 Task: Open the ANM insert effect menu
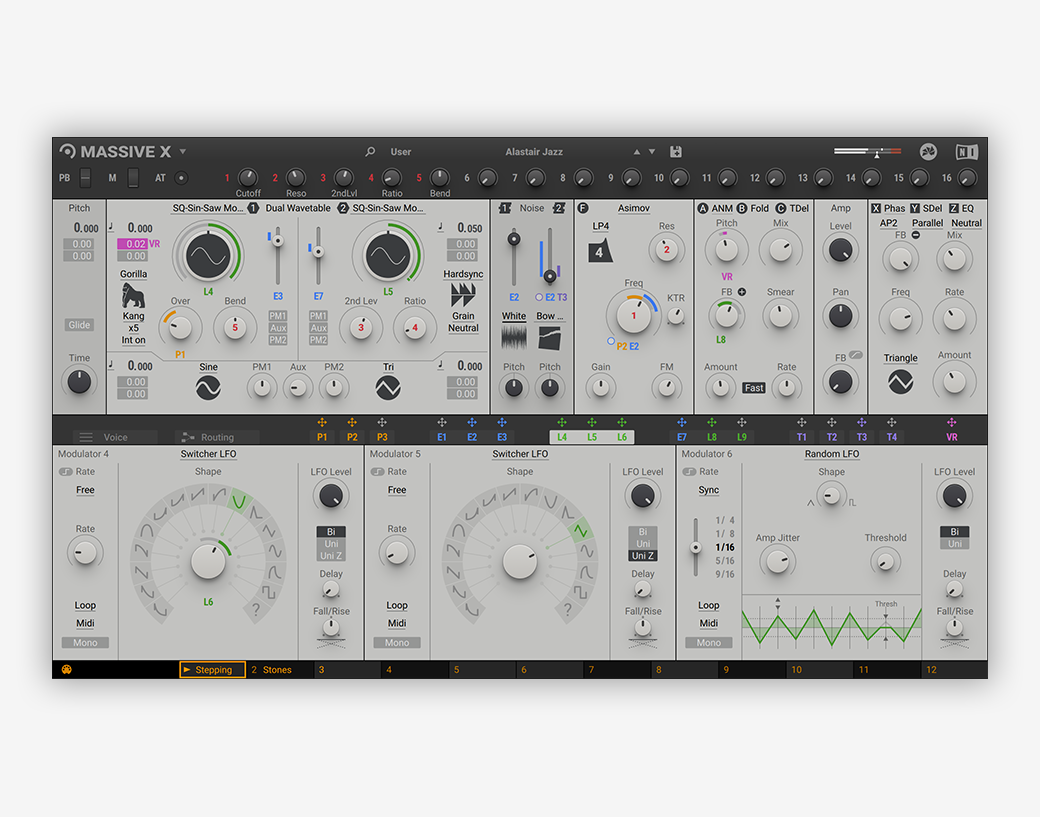(722, 208)
